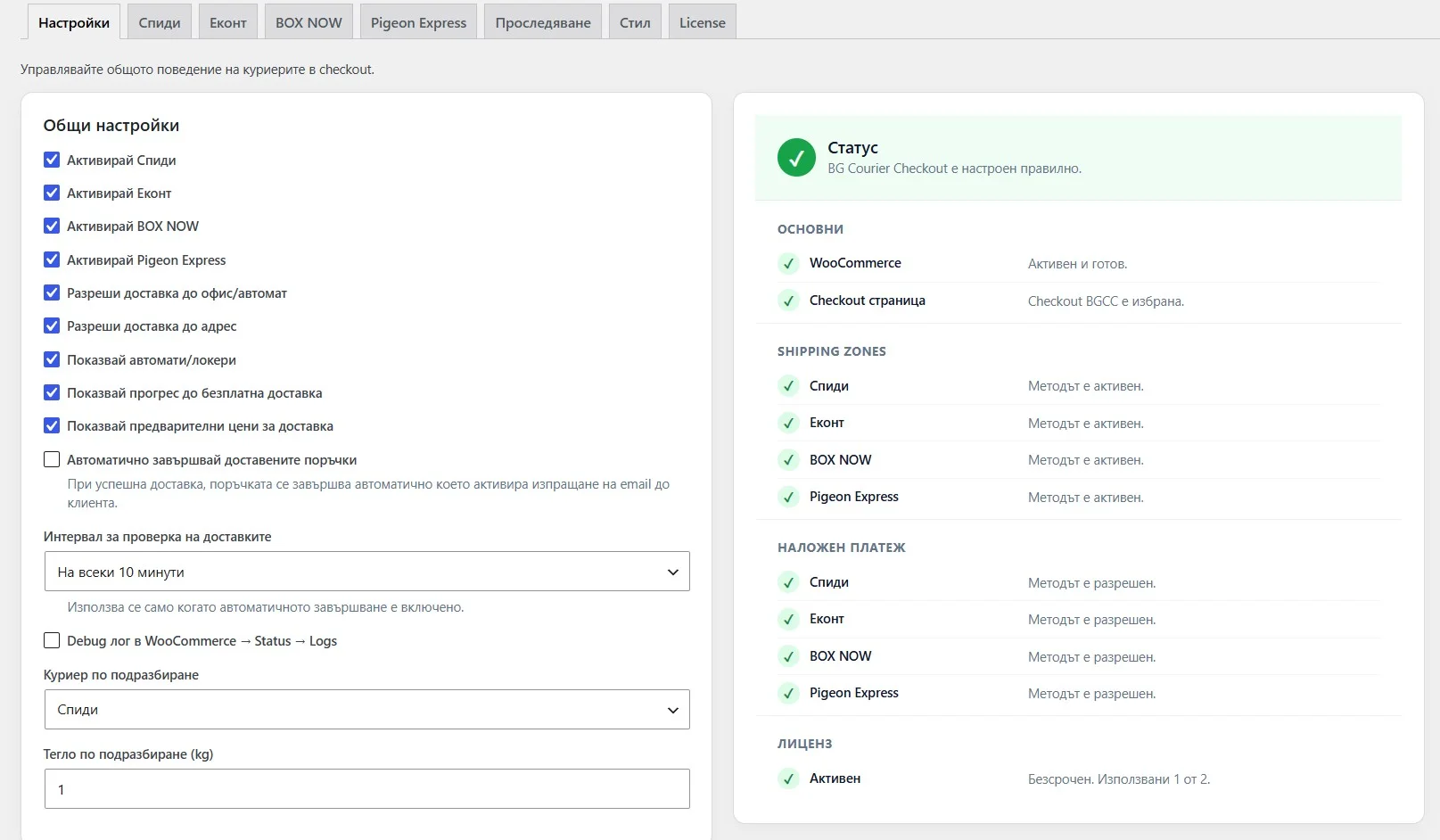
Task: Uncheck Активирай Спиди checkbox
Action: tap(52, 160)
